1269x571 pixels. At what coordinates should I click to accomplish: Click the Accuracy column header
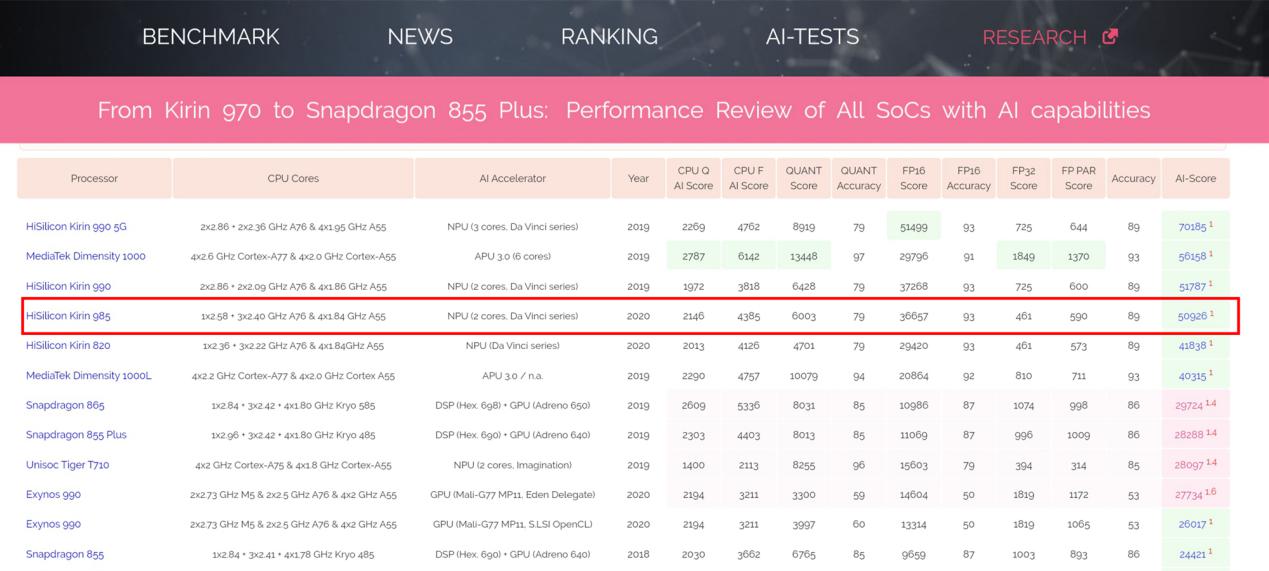click(1133, 178)
